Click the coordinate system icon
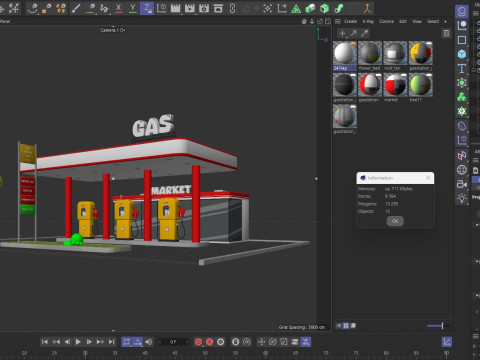 pyautogui.click(x=161, y=8)
